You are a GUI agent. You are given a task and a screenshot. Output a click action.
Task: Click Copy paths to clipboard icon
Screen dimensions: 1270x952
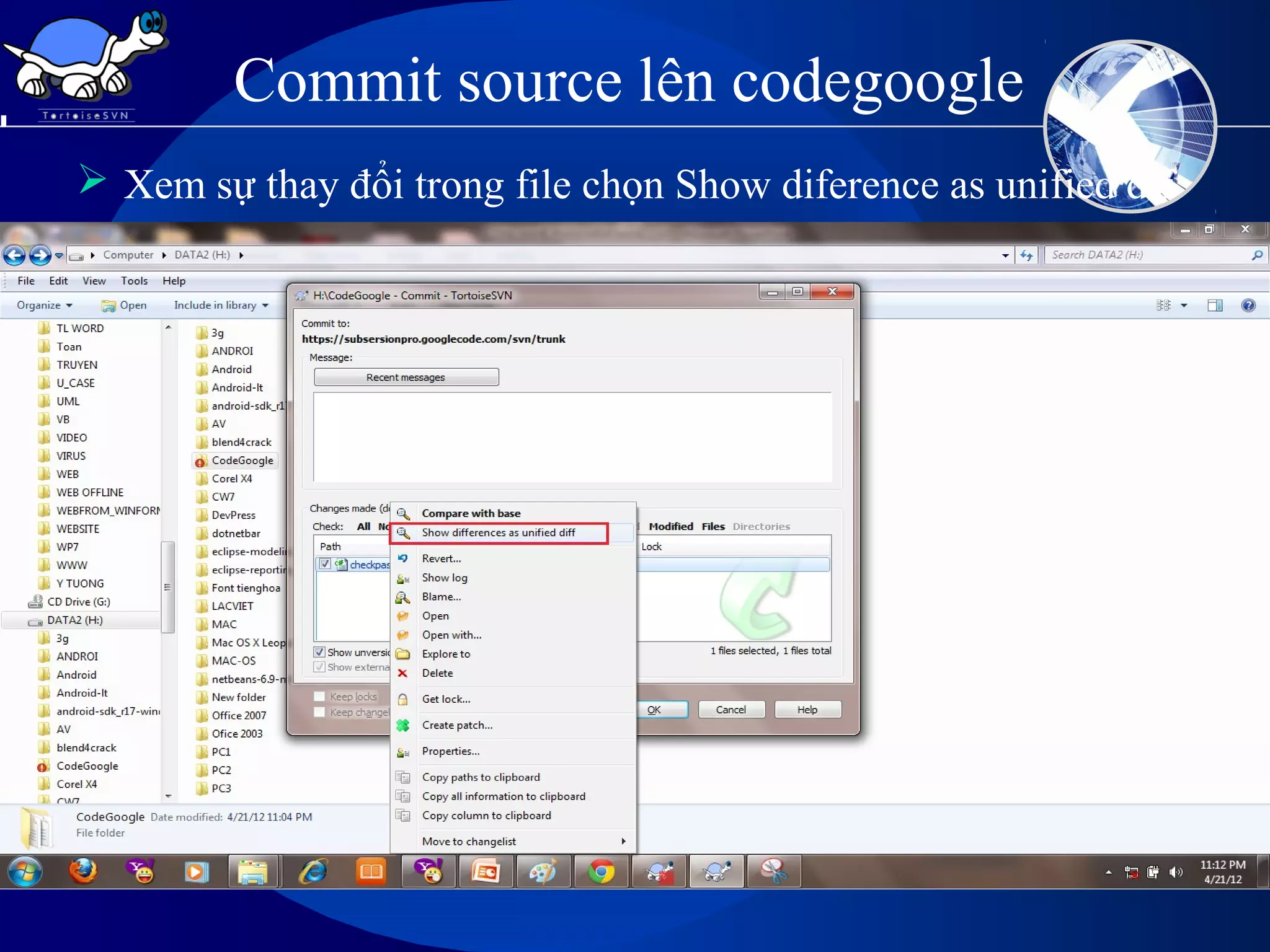[x=403, y=777]
